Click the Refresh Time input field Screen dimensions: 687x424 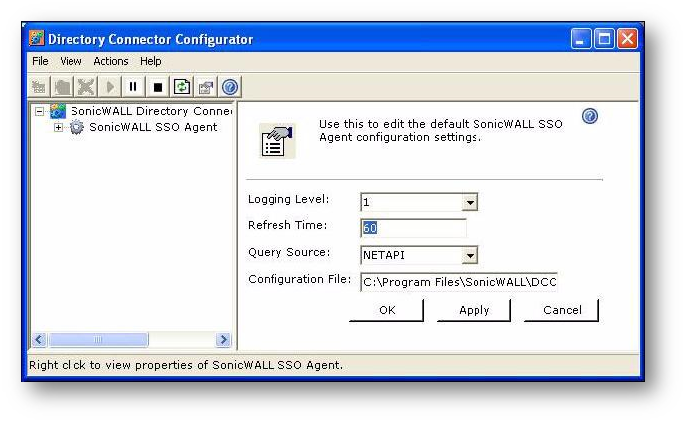(412, 228)
